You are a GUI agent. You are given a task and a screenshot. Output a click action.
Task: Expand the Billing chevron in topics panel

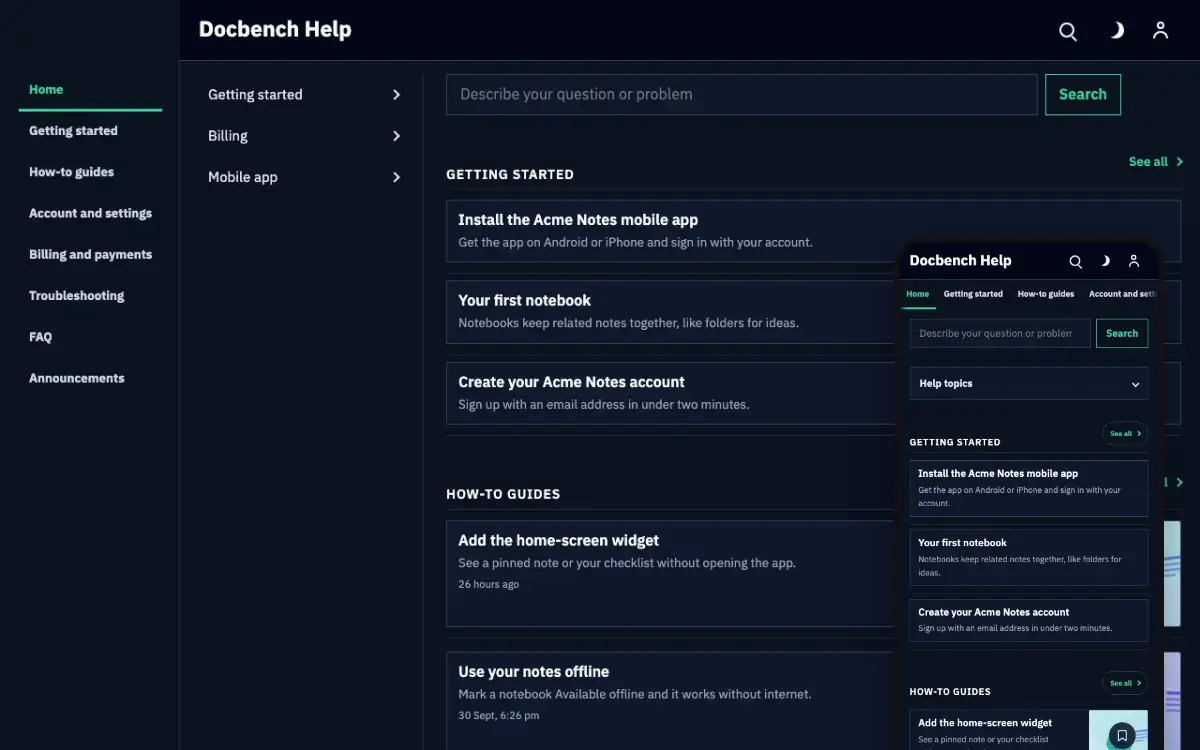pyautogui.click(x=396, y=136)
